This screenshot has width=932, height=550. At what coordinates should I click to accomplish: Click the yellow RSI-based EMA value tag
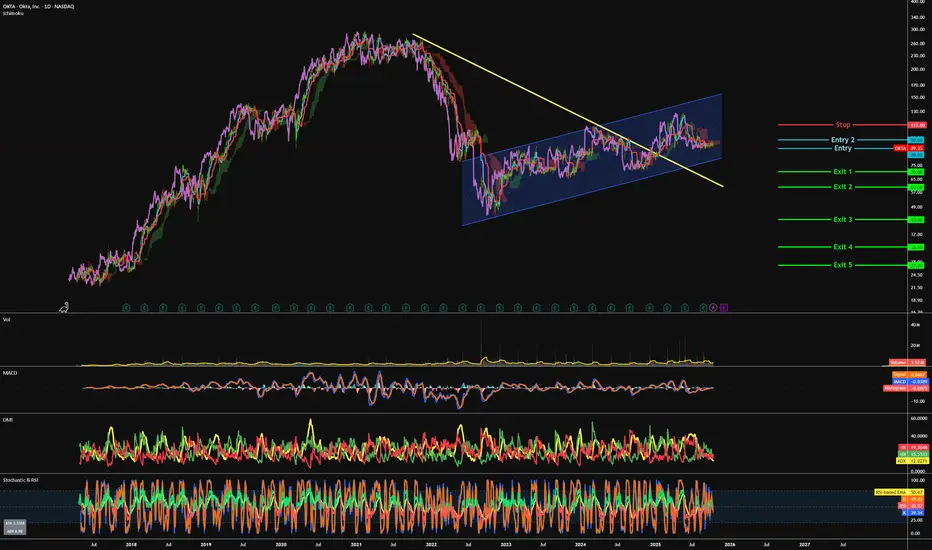click(899, 492)
